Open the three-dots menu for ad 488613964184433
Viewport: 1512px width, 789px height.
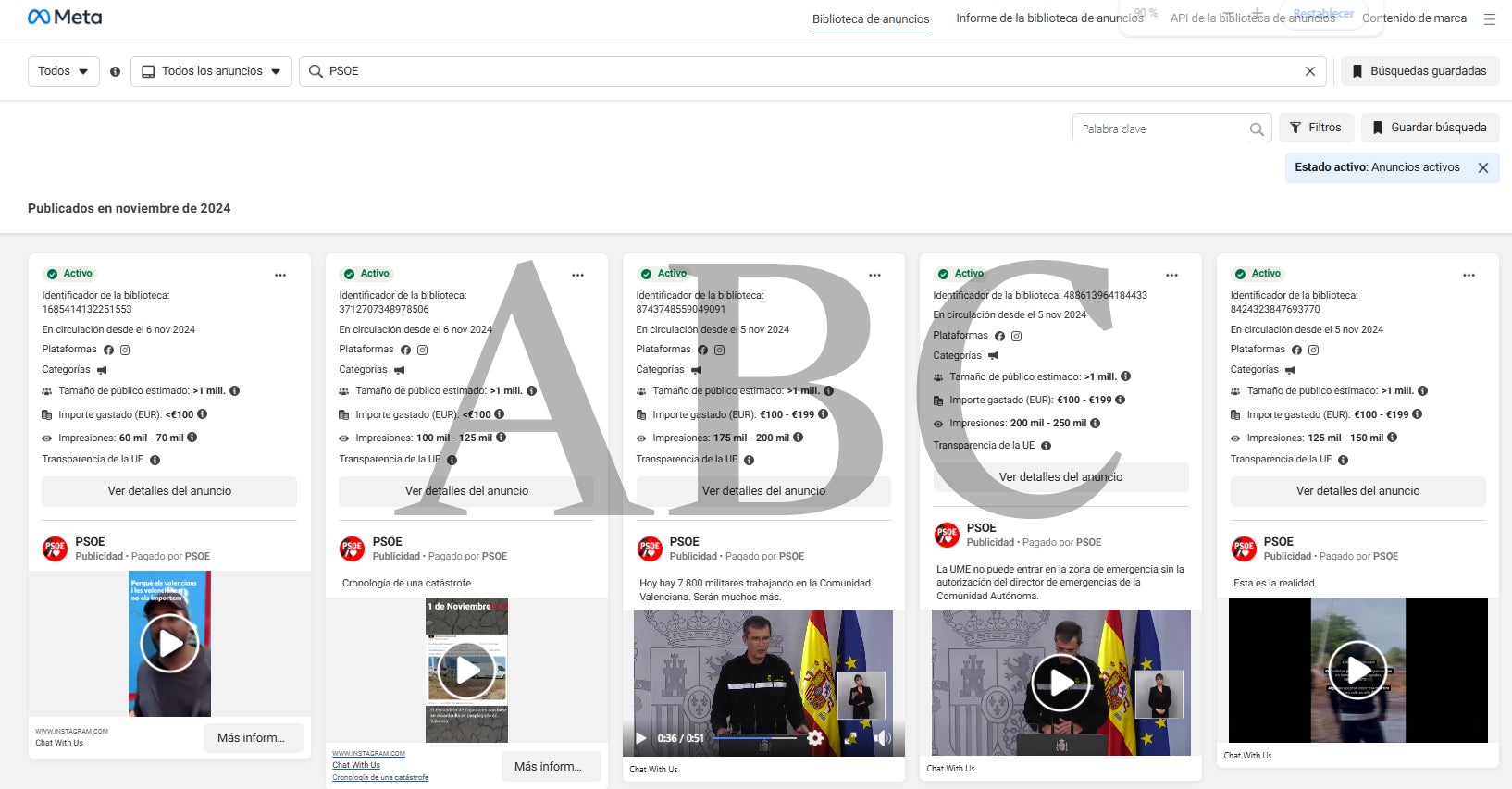point(1171,275)
